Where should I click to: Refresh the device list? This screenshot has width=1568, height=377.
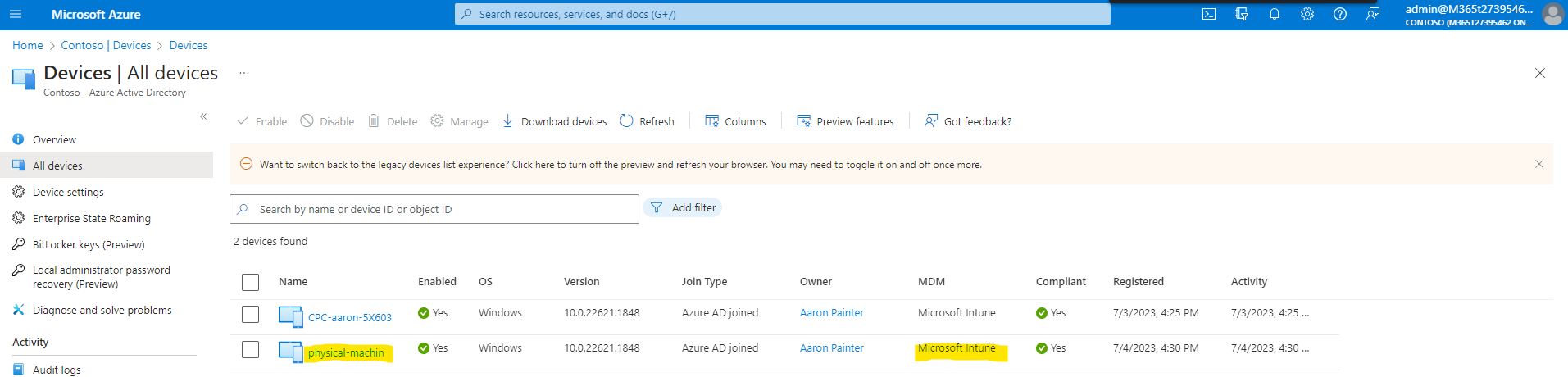pos(648,121)
